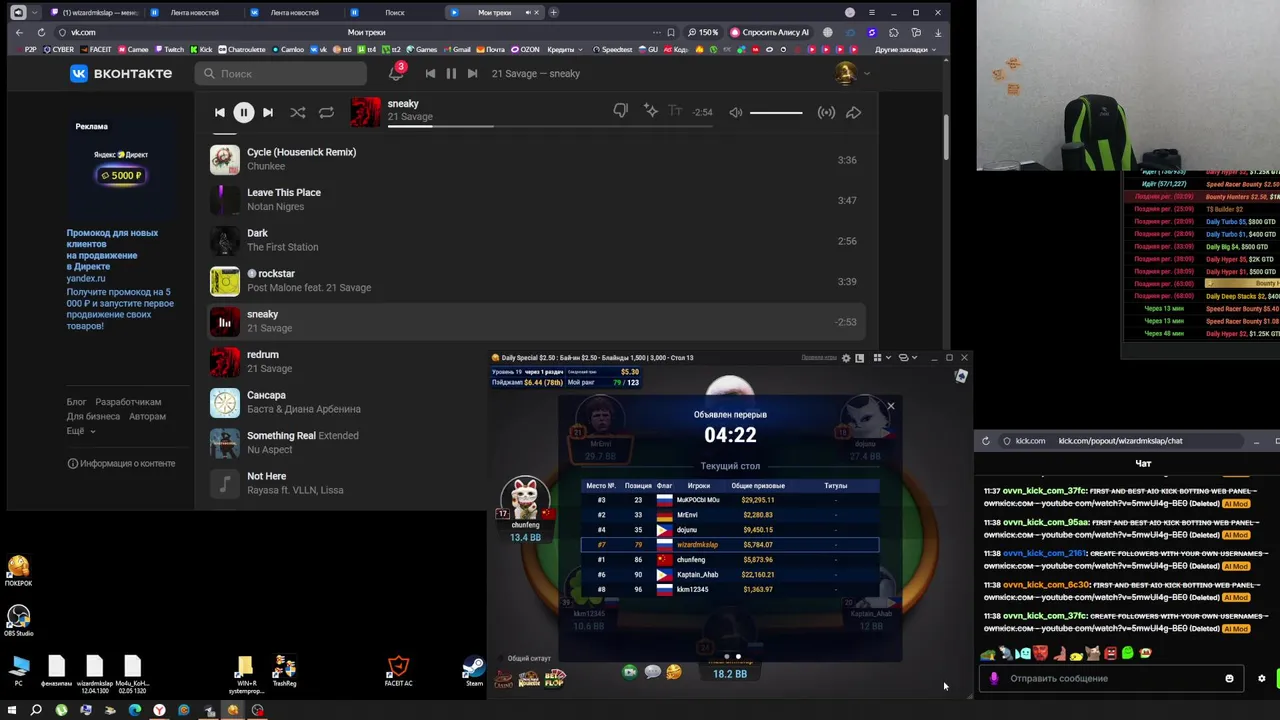Image resolution: width=1280 pixels, height=720 pixels.
Task: Click the Dark track album cover
Action: (225, 241)
